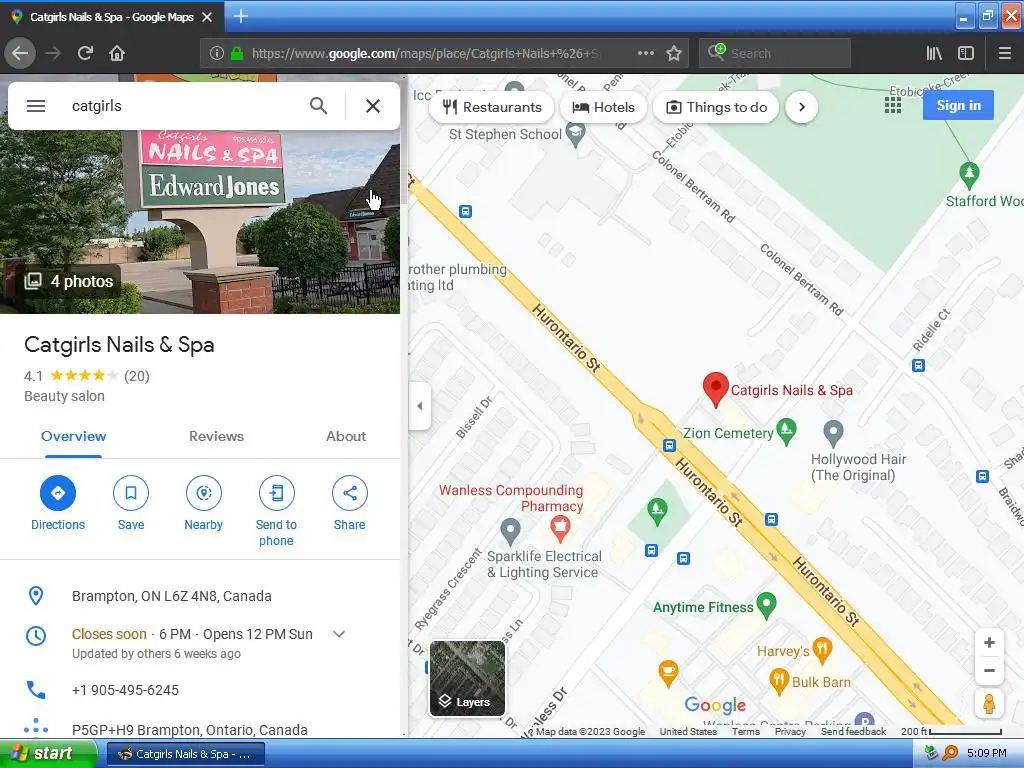The image size is (1024, 768).
Task: Click Send feedback link
Action: (x=853, y=731)
